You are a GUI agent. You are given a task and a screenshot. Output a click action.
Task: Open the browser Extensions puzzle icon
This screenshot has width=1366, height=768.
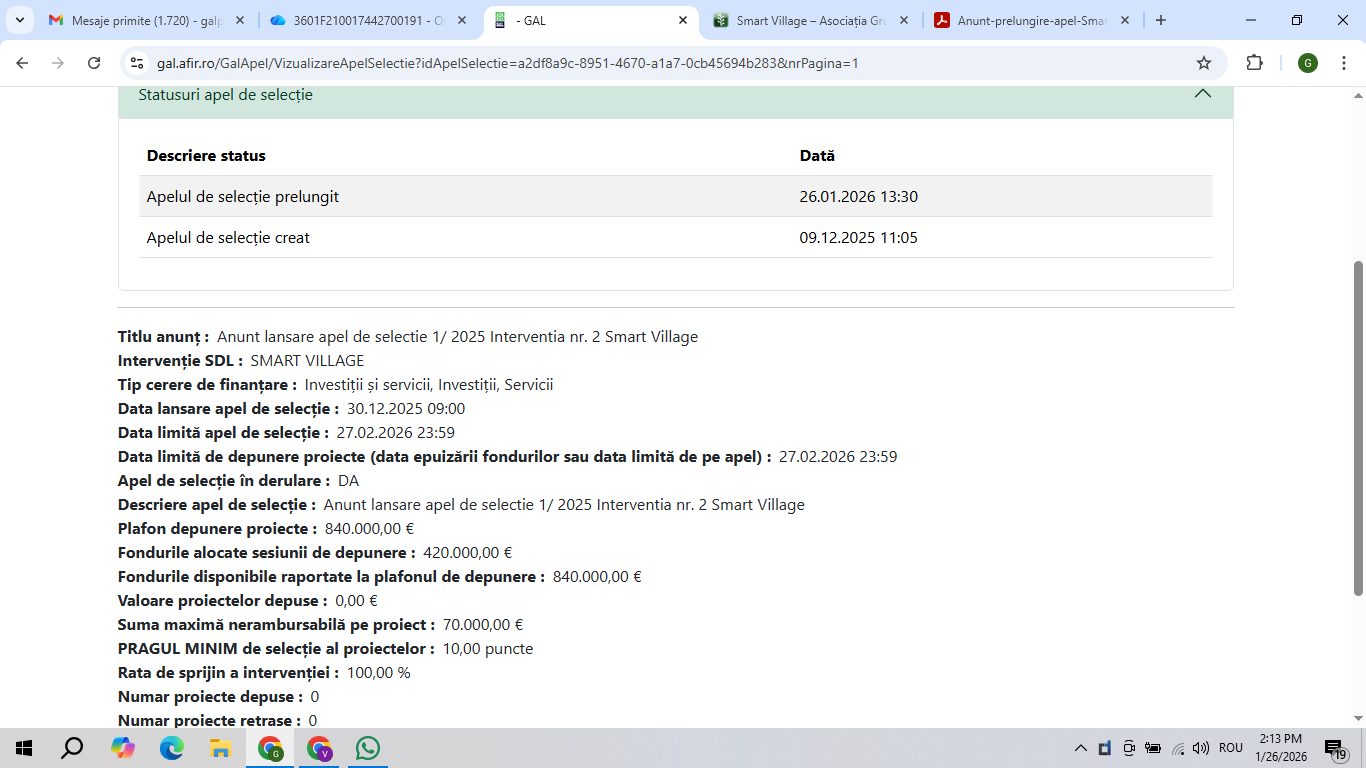[x=1254, y=63]
